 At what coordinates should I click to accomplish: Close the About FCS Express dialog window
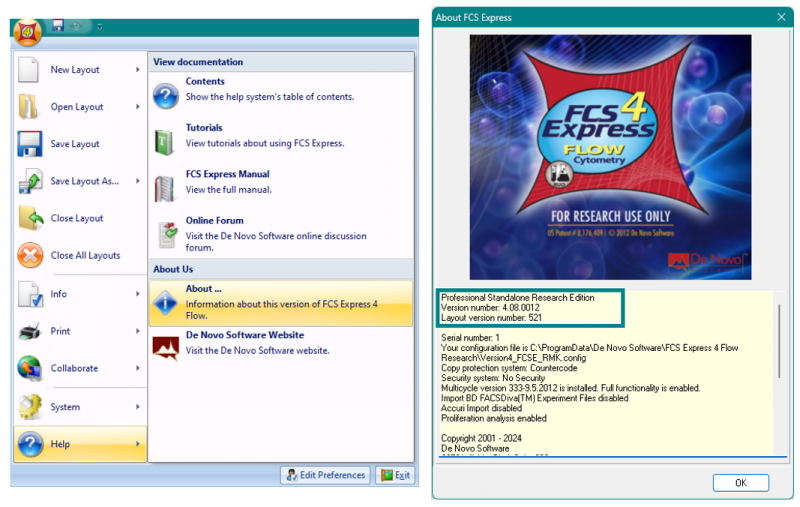tap(781, 17)
